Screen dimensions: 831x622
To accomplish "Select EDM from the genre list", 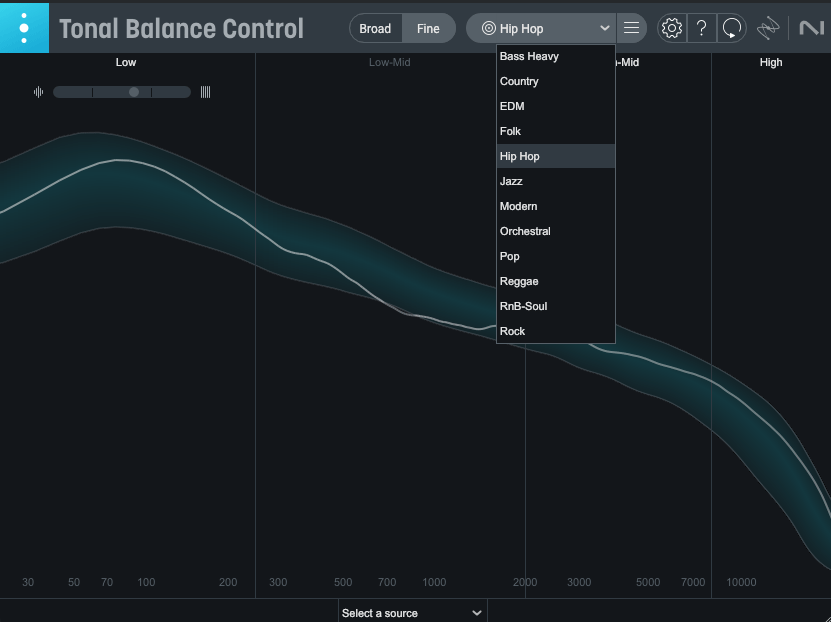I will [555, 106].
